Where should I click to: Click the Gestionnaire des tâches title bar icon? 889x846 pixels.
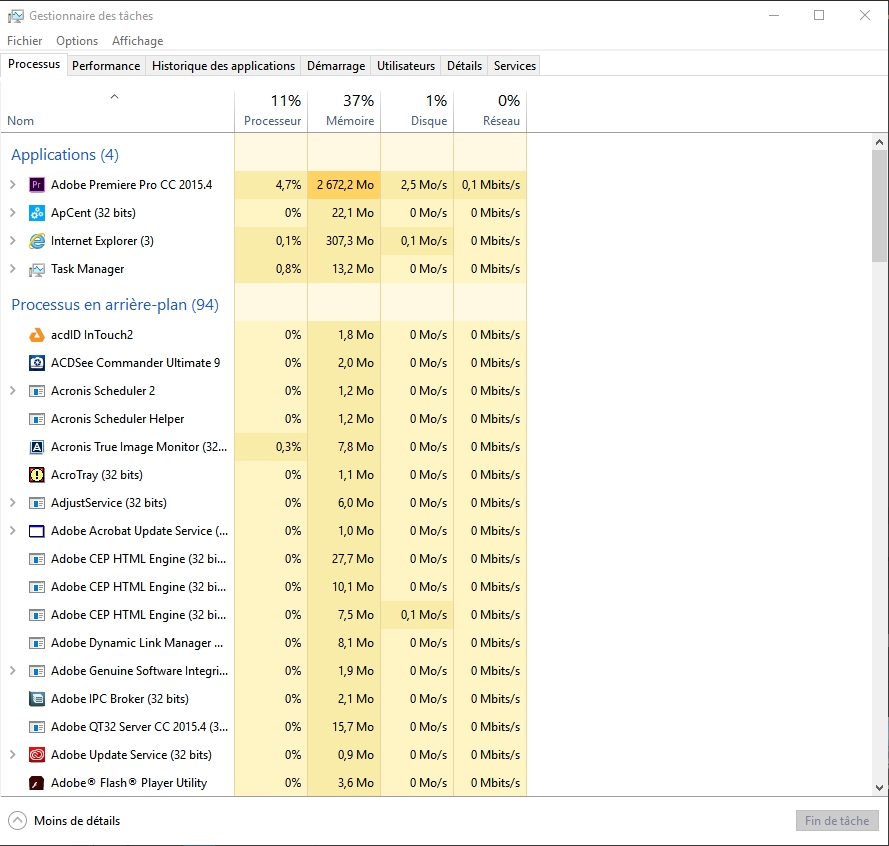point(16,16)
